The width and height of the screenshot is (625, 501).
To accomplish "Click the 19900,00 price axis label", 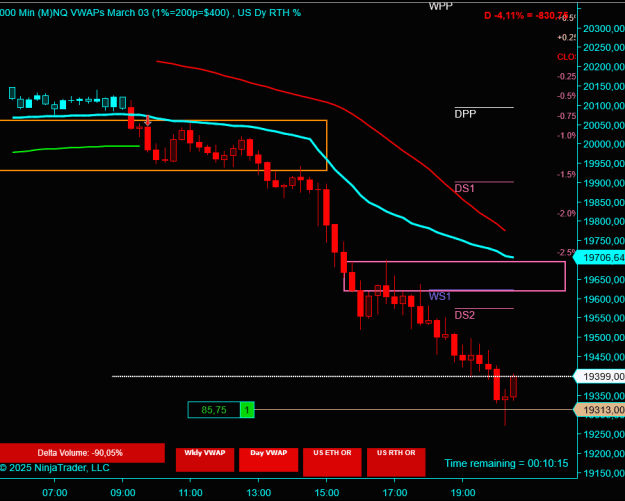I will (603, 183).
